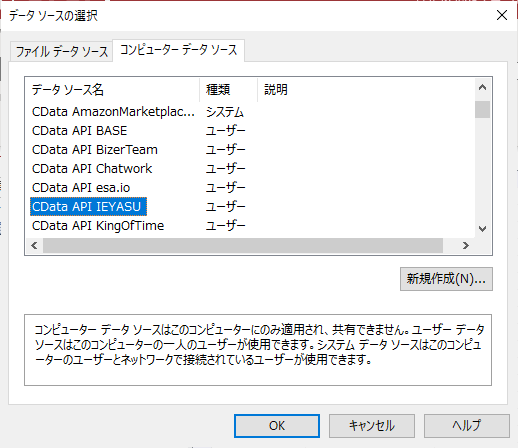518x448 pixels.
Task: Open help with ヘルプ button
Action: click(467, 426)
